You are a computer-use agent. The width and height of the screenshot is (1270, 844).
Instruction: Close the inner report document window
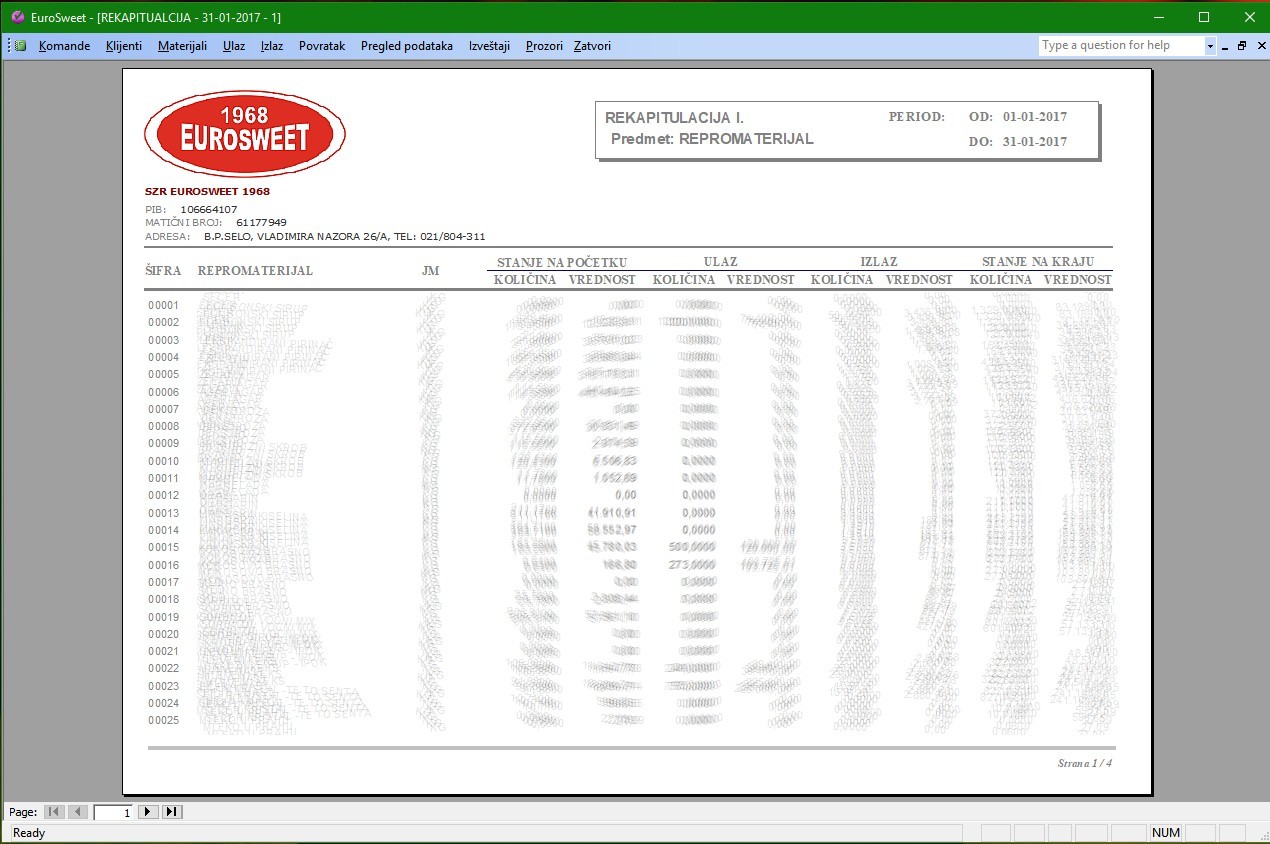click(x=1258, y=46)
